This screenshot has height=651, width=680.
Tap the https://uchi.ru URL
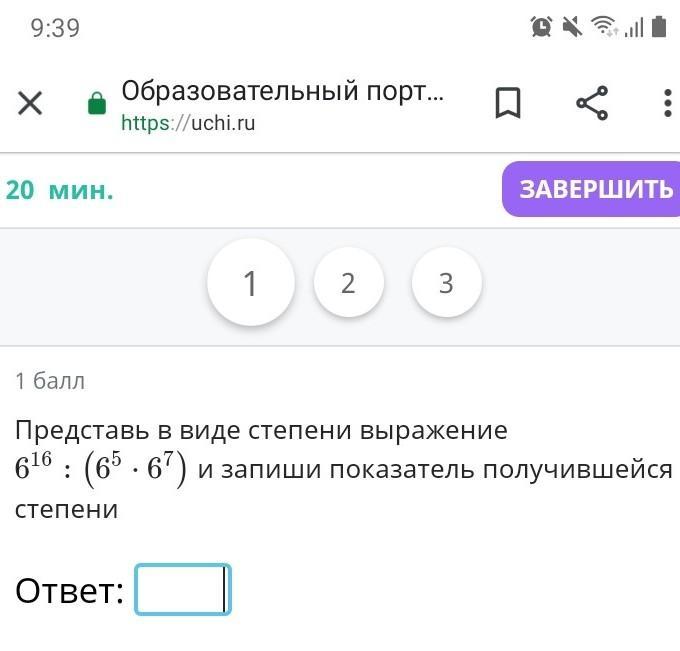coord(188,123)
